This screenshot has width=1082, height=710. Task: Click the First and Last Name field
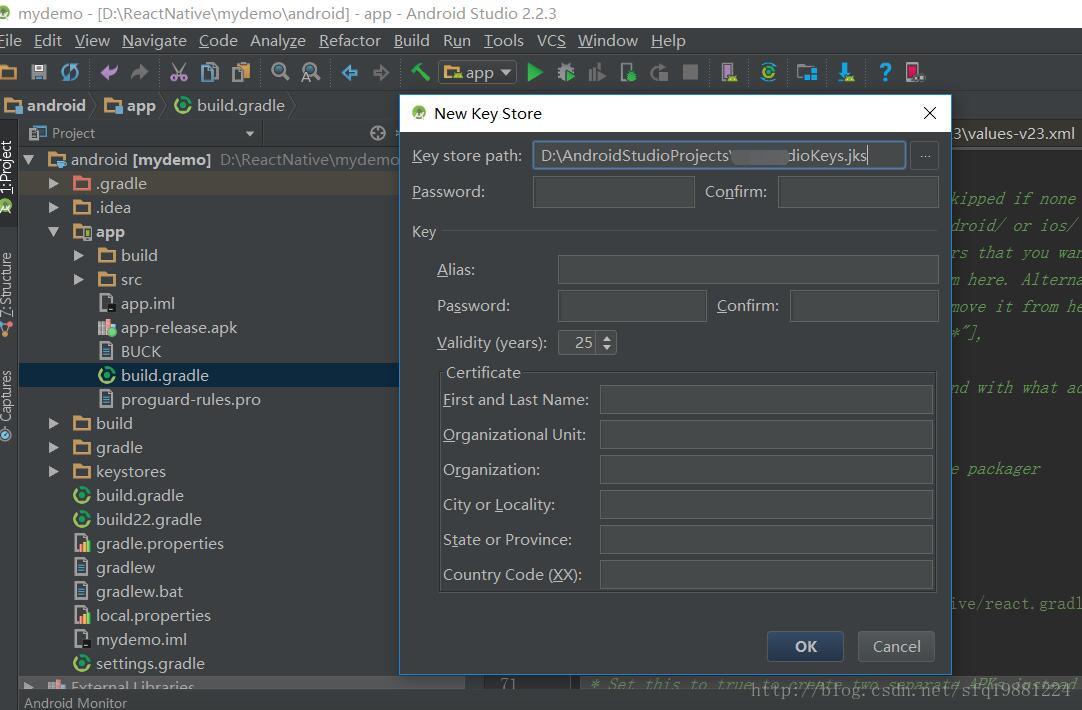coord(766,400)
